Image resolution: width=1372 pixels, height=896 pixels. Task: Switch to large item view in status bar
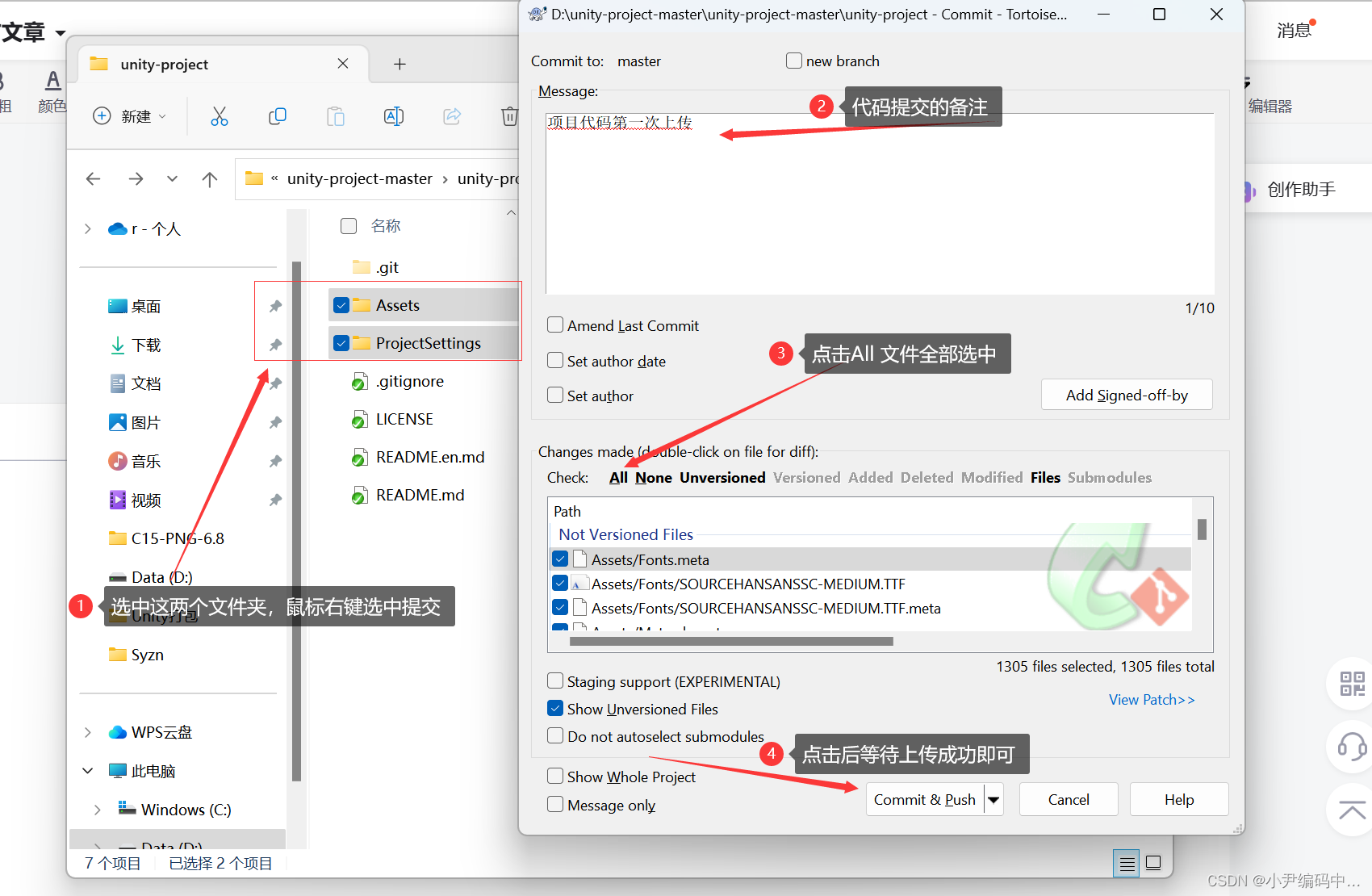[1152, 863]
